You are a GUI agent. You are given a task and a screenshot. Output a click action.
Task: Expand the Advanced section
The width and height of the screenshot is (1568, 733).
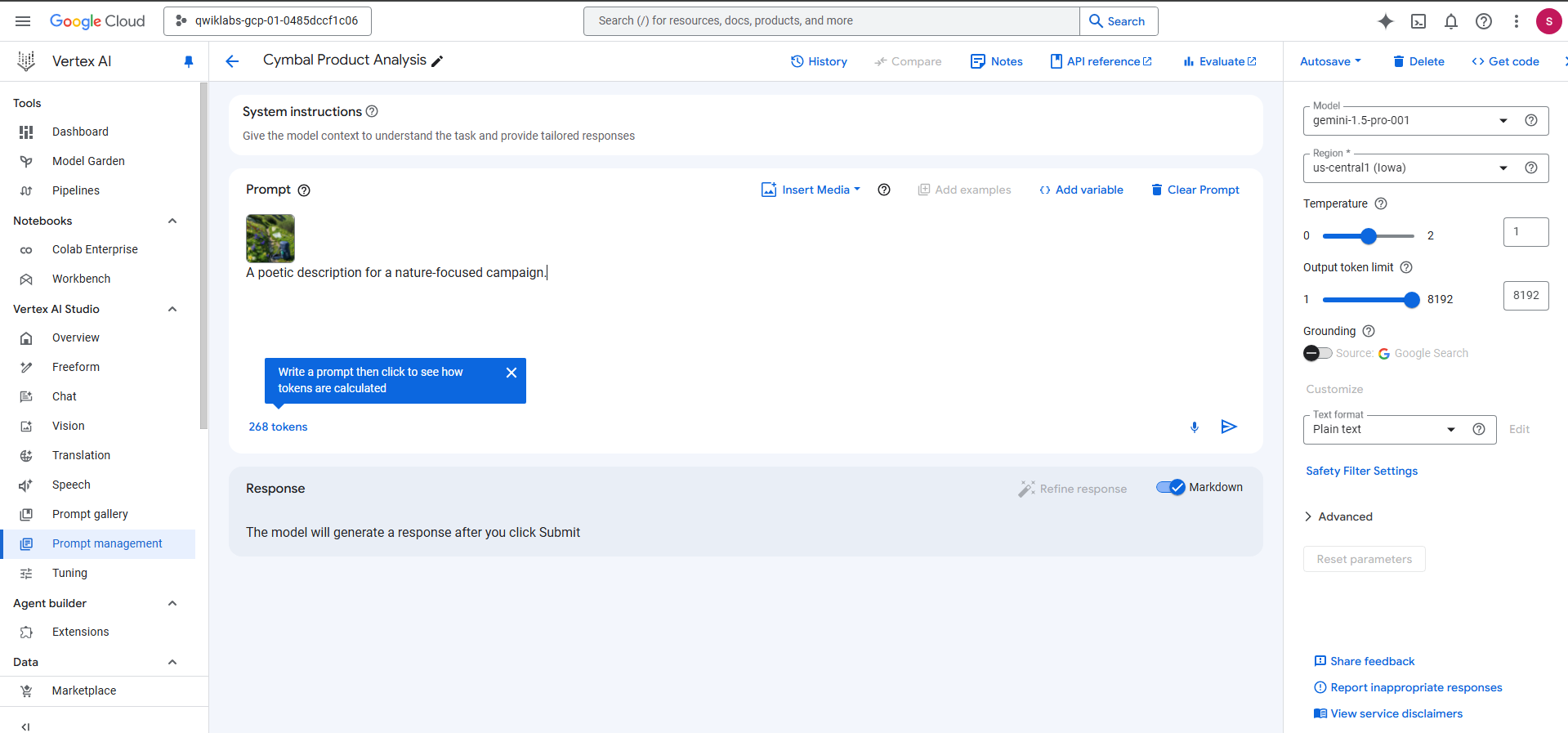1338,516
